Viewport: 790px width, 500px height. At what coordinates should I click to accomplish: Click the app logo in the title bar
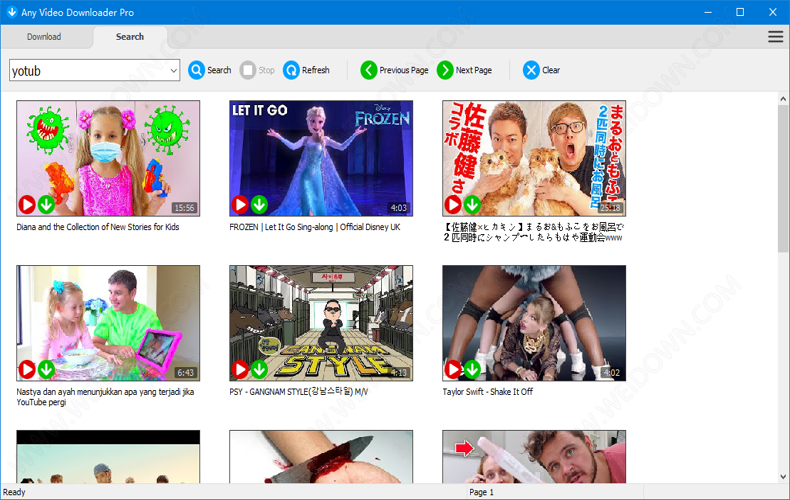pos(11,12)
